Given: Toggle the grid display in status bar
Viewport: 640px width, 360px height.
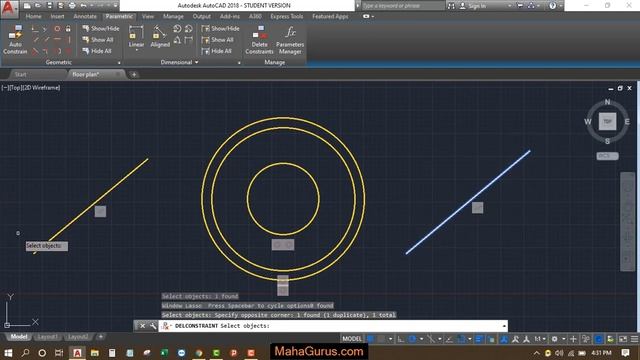Looking at the screenshot, I should [x=371, y=339].
